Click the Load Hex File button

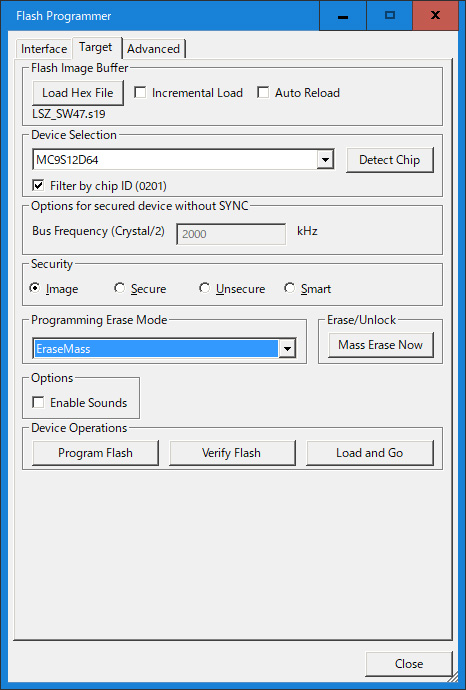(78, 92)
